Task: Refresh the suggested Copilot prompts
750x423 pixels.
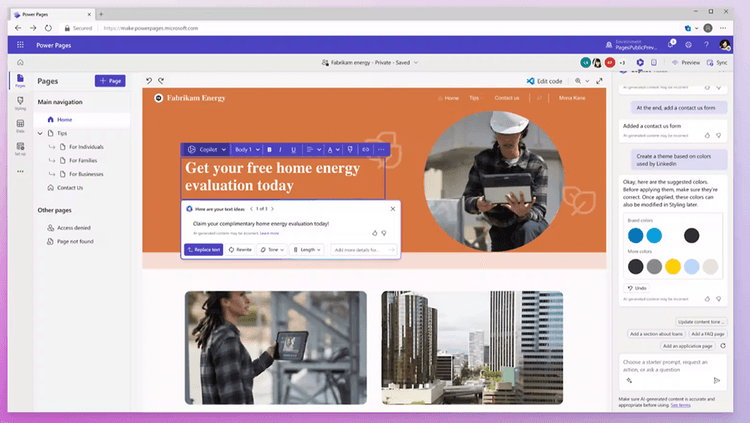Action: [x=723, y=345]
